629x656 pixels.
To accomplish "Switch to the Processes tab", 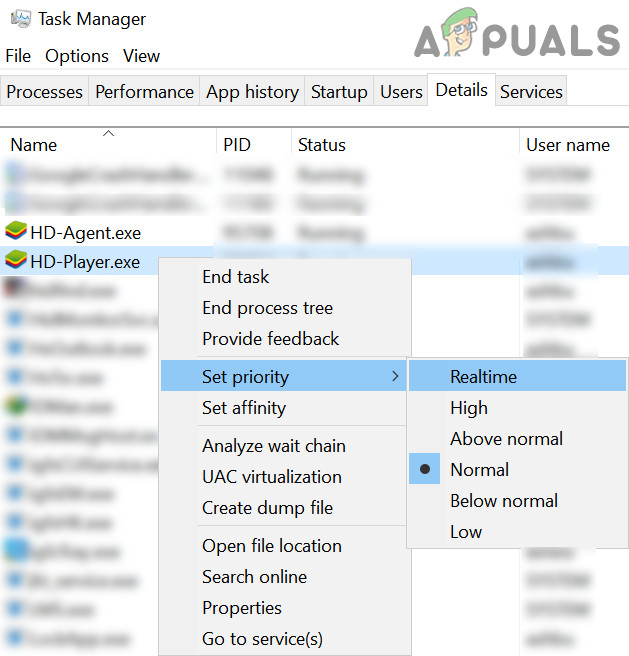I will pyautogui.click(x=44, y=91).
